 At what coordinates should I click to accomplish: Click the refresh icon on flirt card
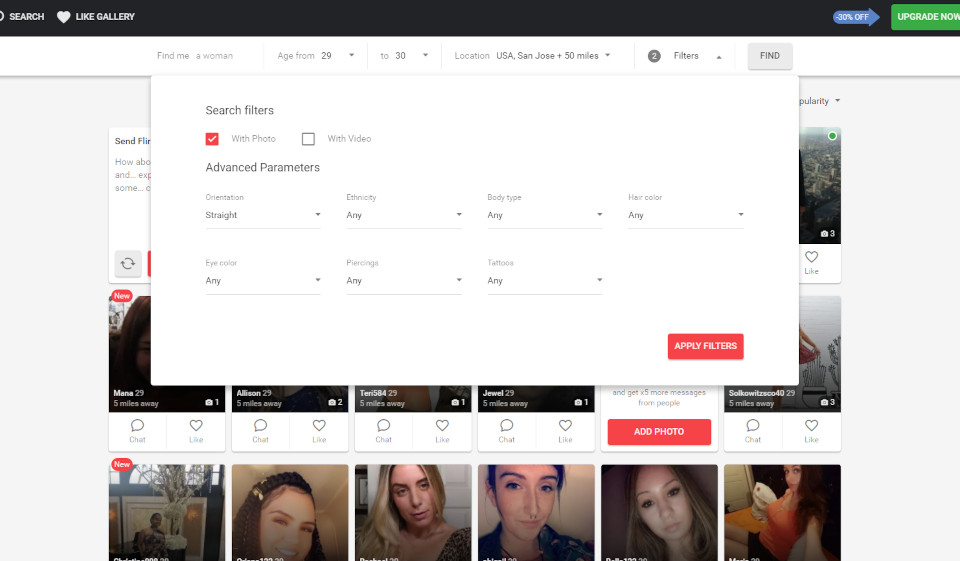(128, 263)
